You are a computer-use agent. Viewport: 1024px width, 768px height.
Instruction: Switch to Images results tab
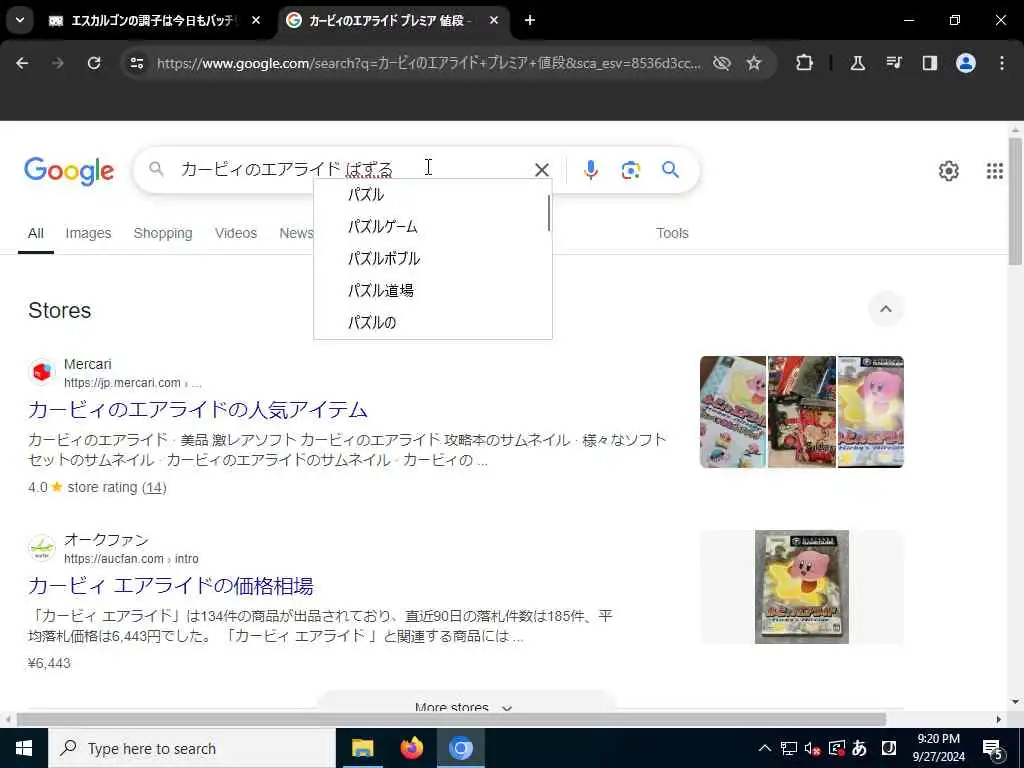point(88,233)
